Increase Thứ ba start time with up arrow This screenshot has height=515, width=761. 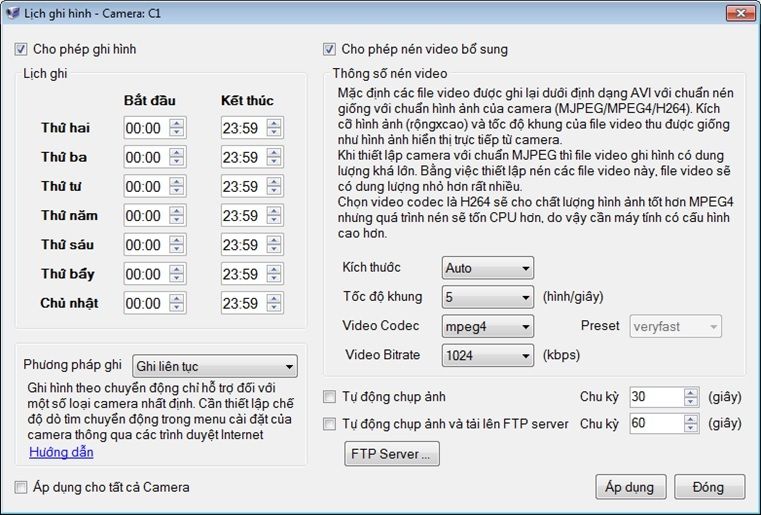coord(177,152)
